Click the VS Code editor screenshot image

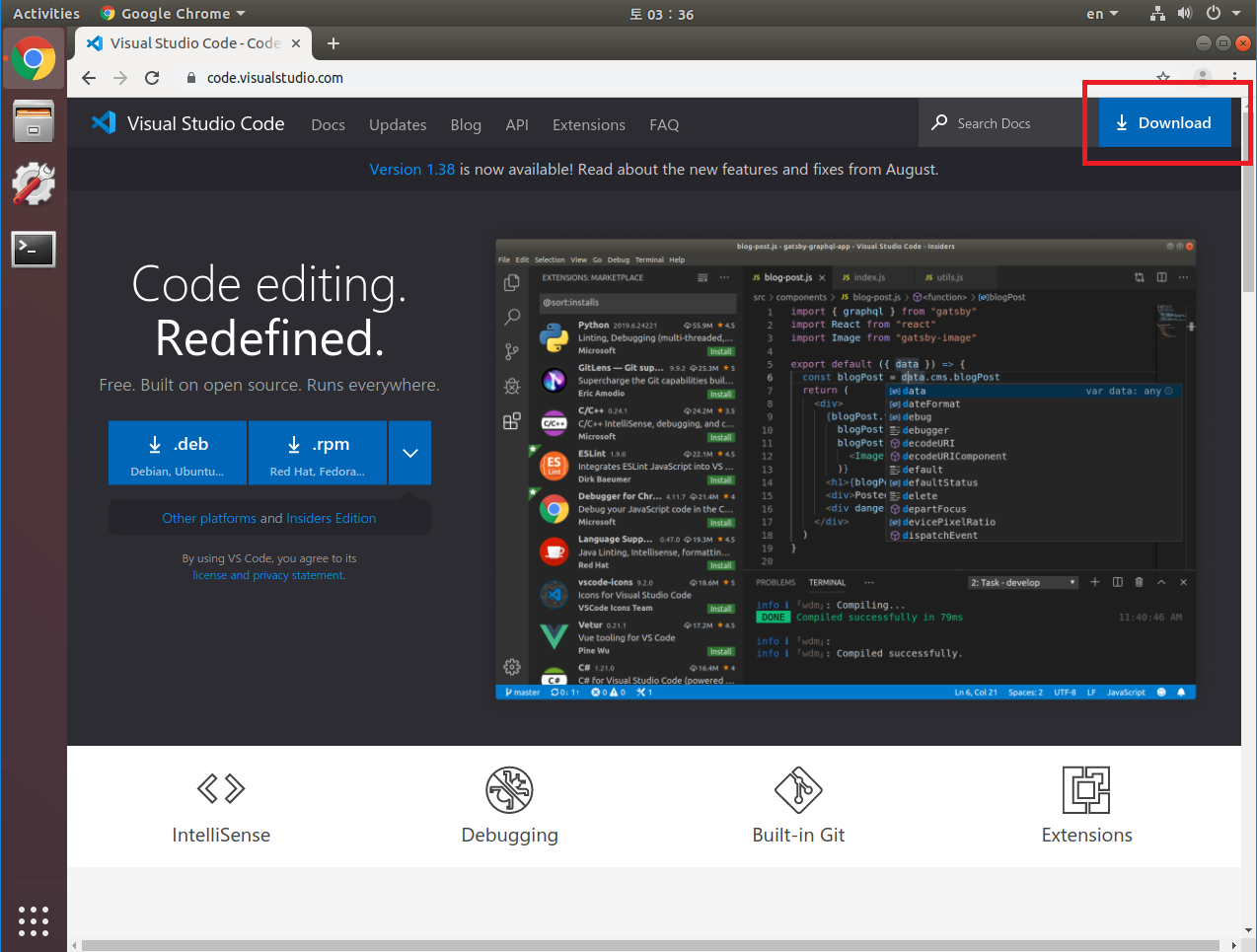point(846,470)
